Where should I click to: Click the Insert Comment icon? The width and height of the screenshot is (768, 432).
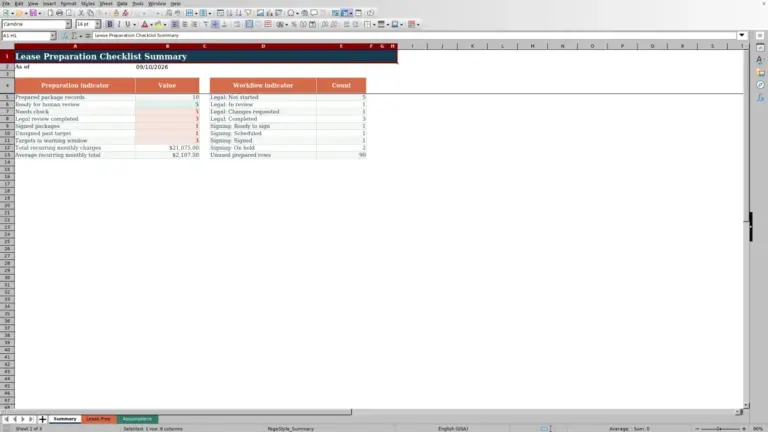point(314,13)
